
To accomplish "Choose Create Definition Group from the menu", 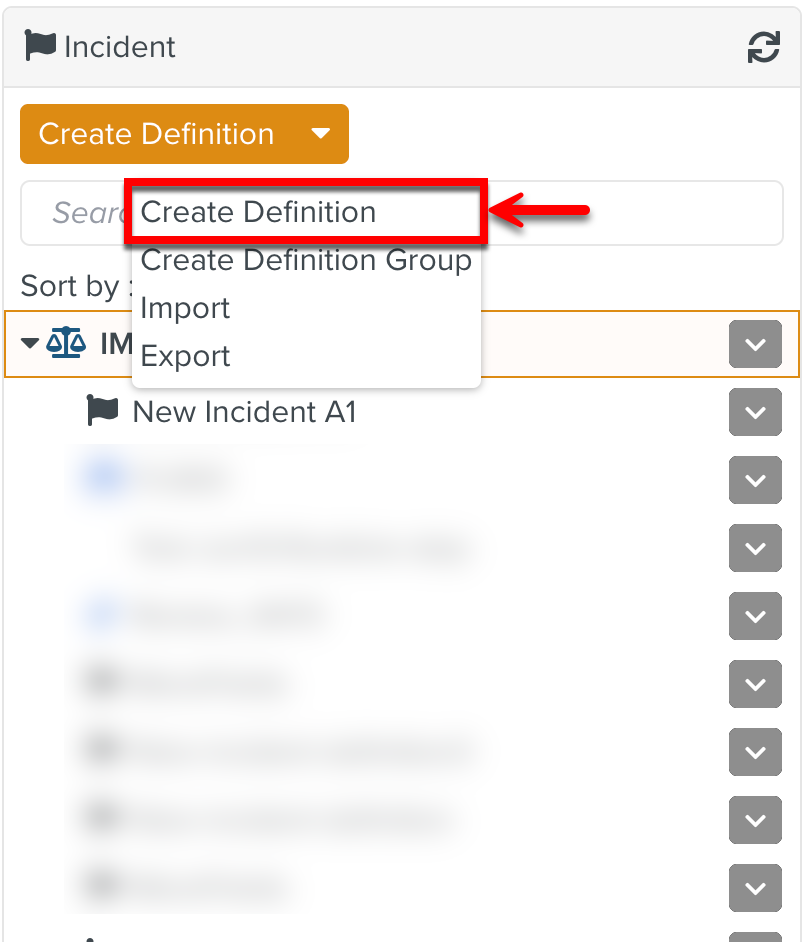I will 307,260.
